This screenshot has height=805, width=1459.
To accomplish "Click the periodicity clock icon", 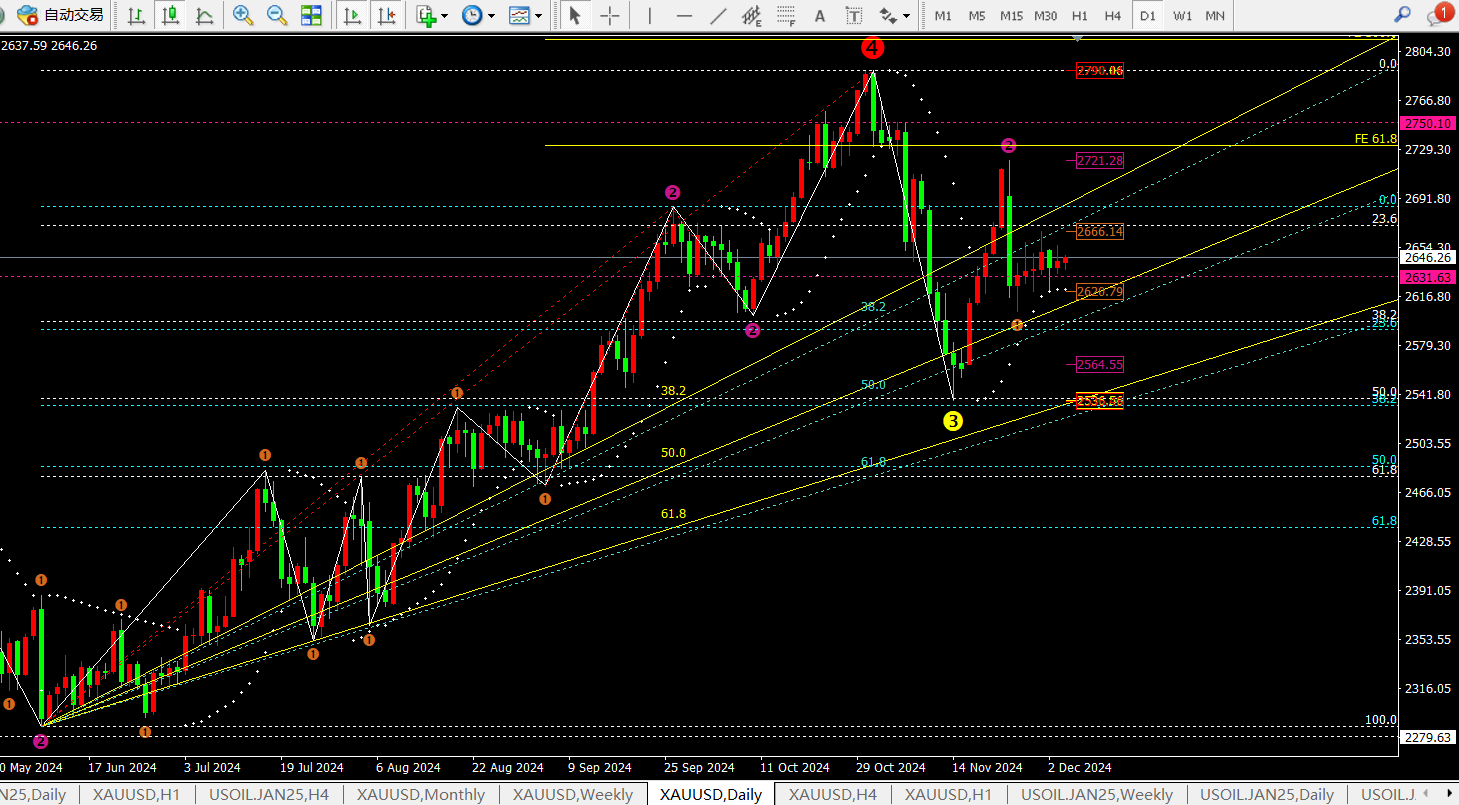I will point(472,15).
